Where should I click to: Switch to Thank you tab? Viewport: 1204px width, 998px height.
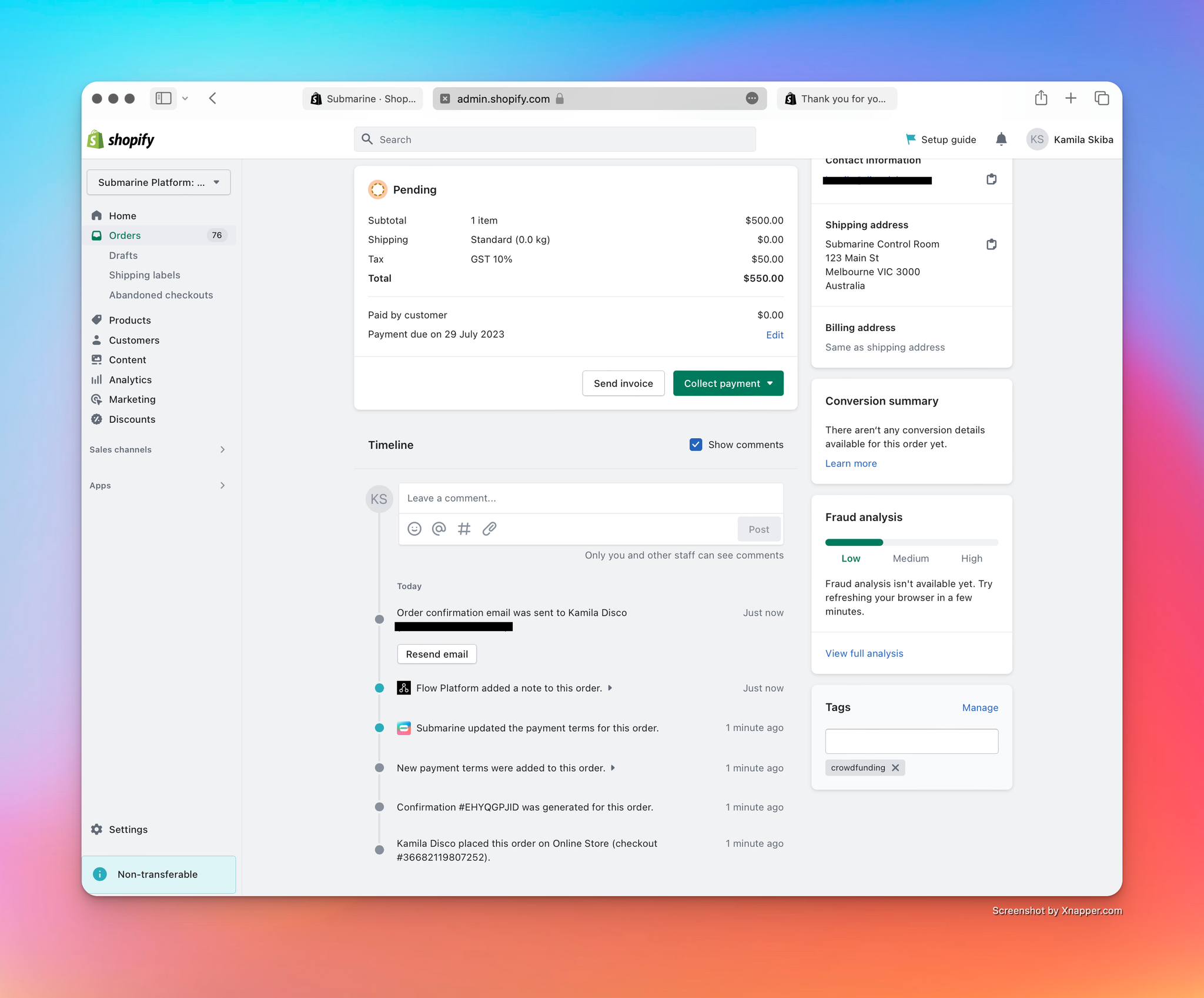point(837,98)
